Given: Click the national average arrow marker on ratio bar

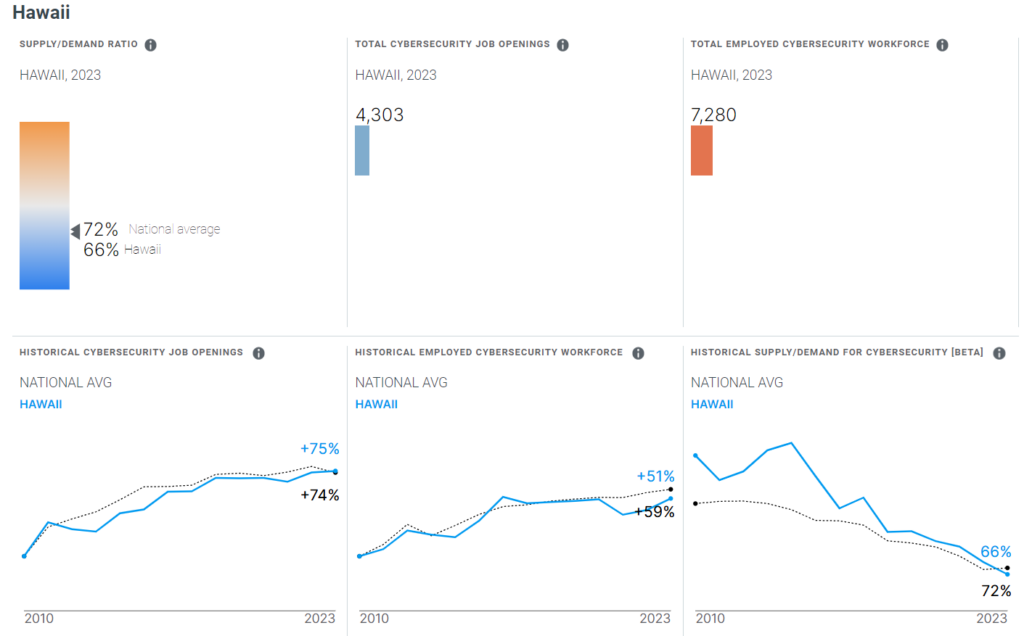Looking at the screenshot, I should coord(74,231).
